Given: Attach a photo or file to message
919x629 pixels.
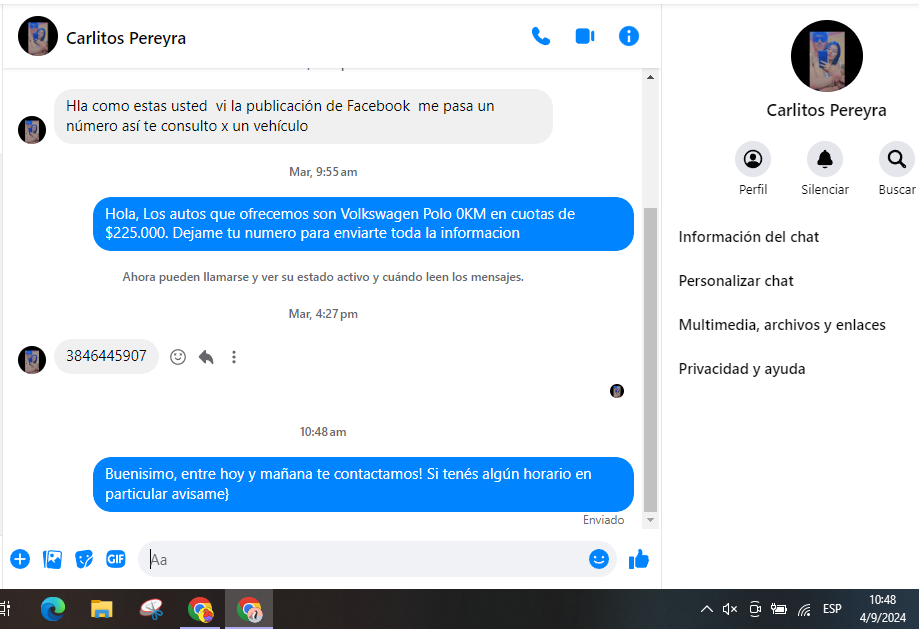Looking at the screenshot, I should coord(52,559).
